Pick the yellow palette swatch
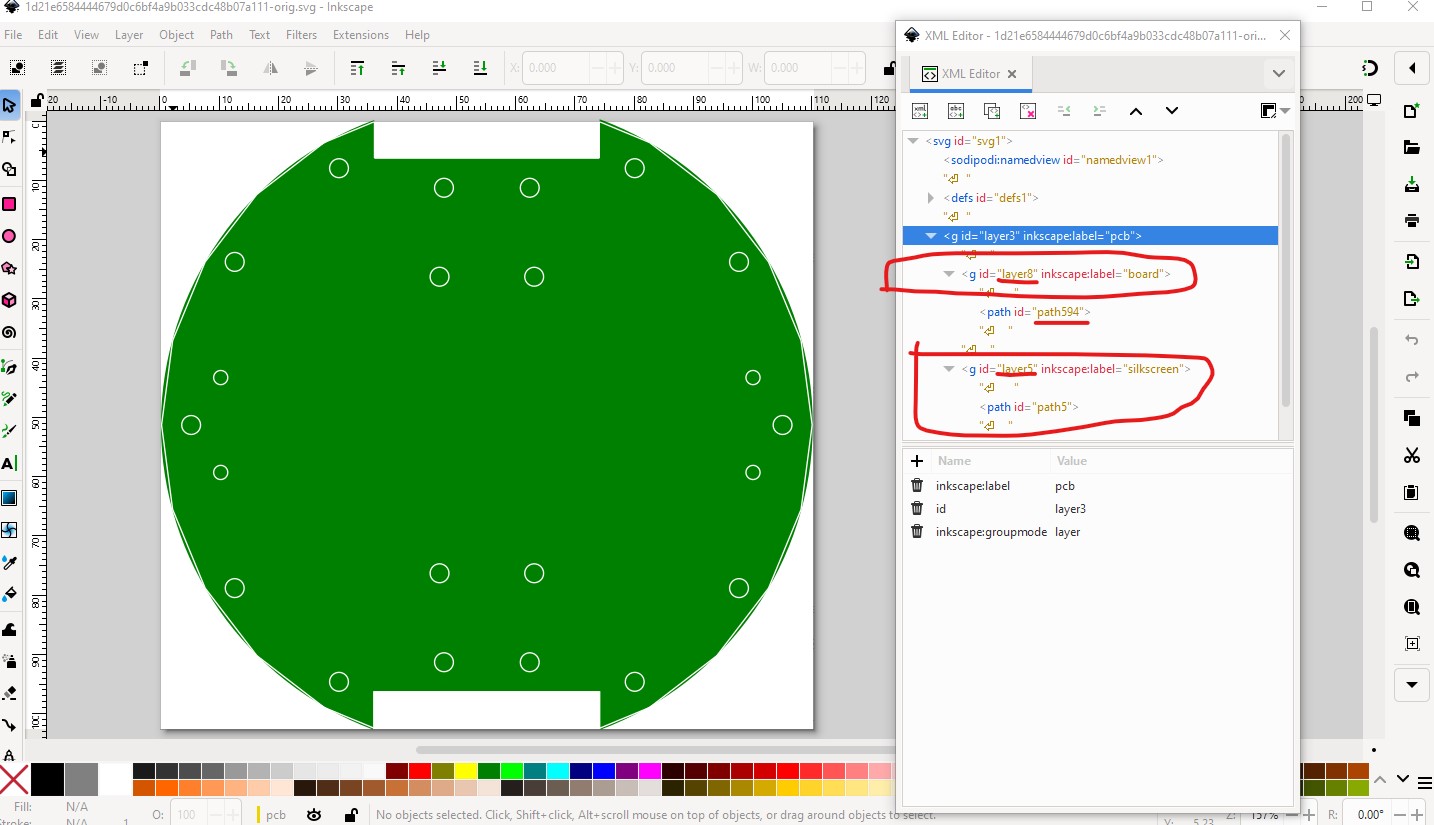This screenshot has height=825, width=1434. point(464,771)
